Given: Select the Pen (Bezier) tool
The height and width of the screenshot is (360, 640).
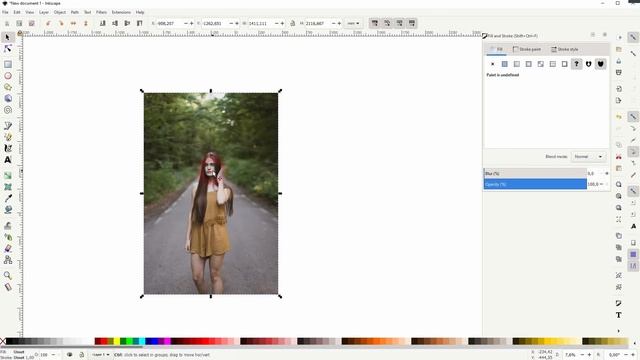Looking at the screenshot, I should click(7, 126).
